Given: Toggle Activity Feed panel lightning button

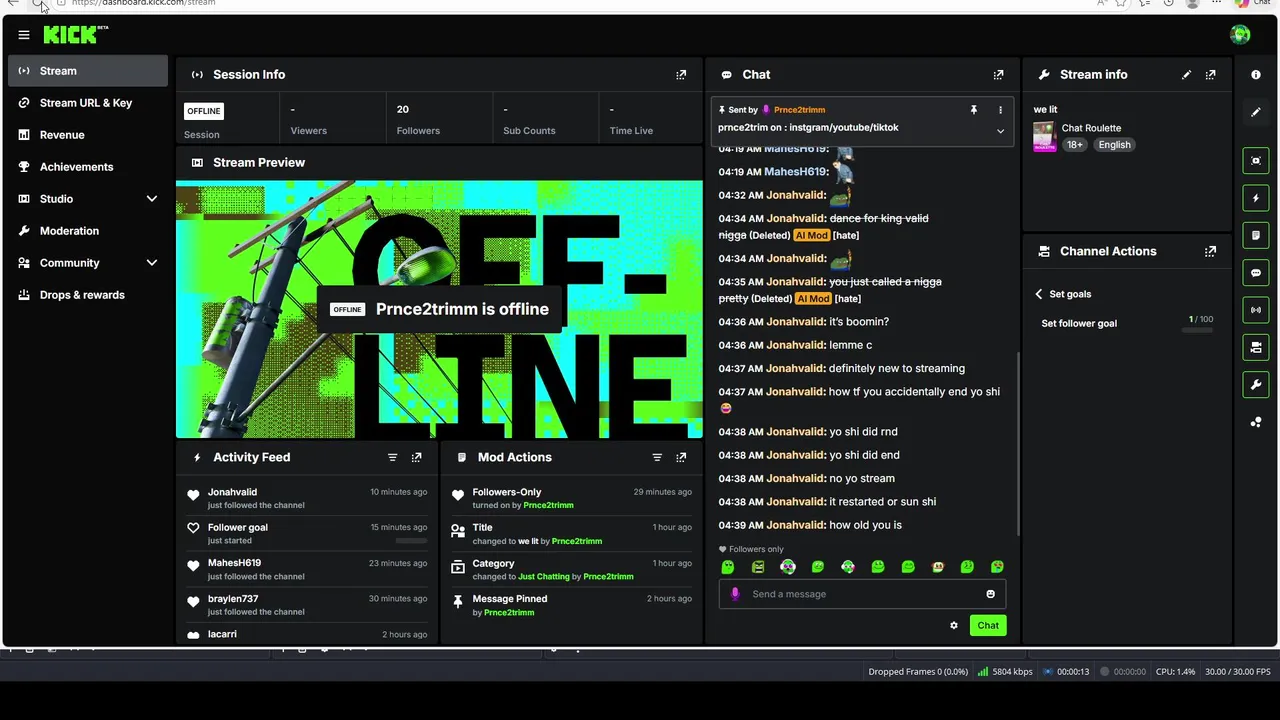Looking at the screenshot, I should click(1256, 198).
